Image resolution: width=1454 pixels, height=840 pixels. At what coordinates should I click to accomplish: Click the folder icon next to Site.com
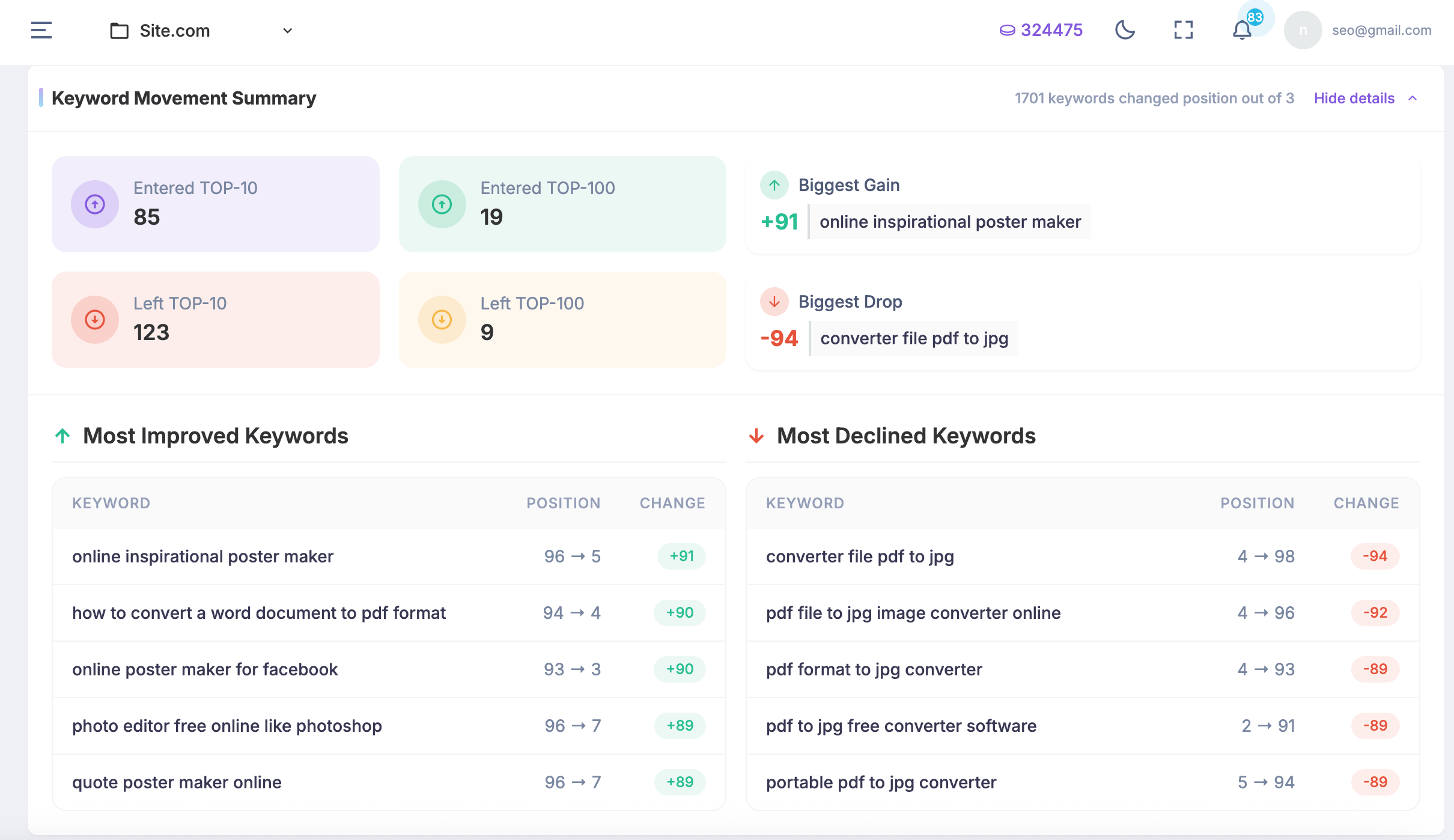point(120,29)
